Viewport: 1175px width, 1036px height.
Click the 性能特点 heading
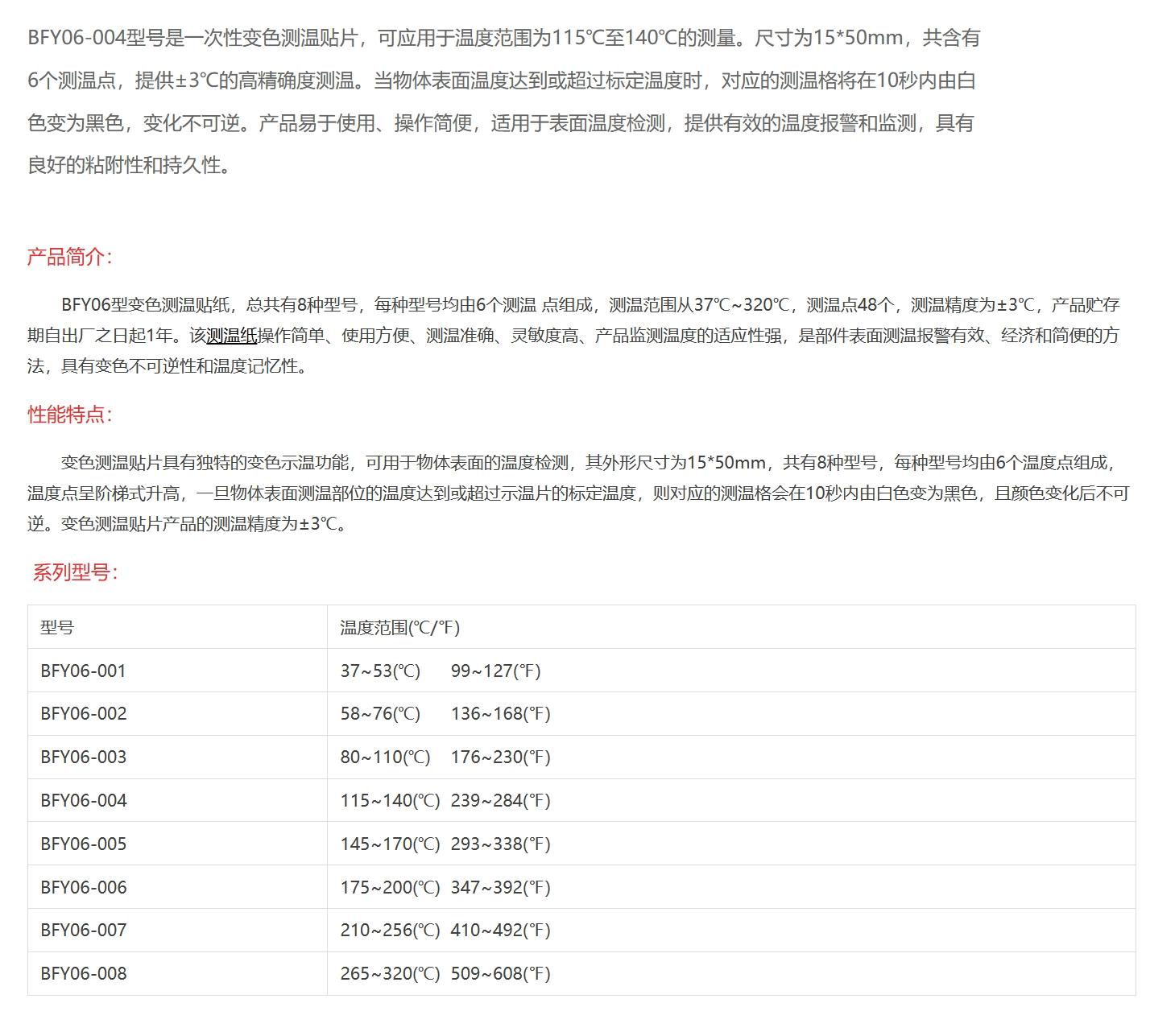(x=70, y=415)
